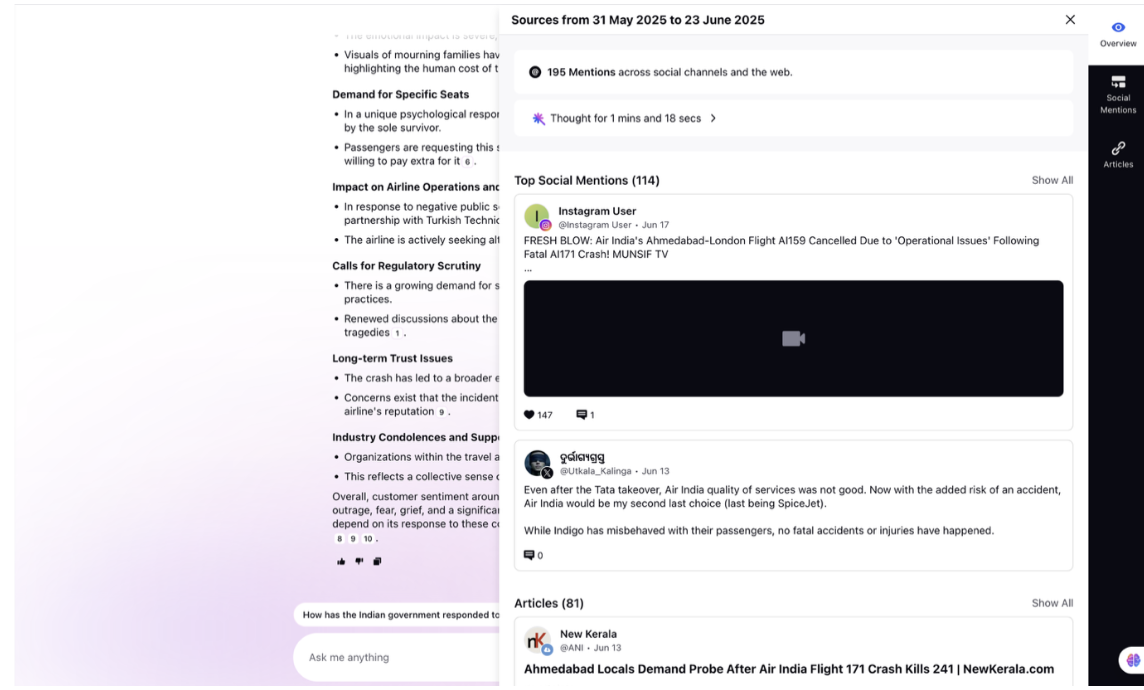Click the 'Calls for Regulatory Scrutiny' heading

pos(406,265)
